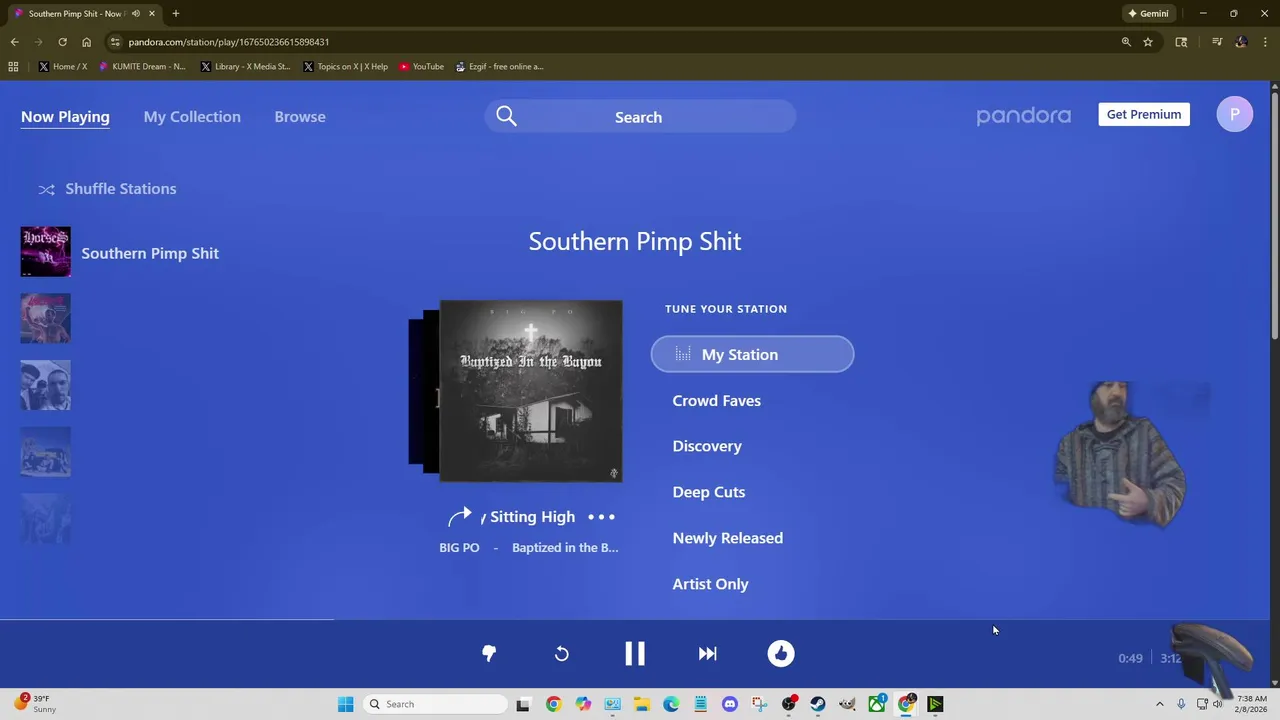Open the Browse tab
Viewport: 1280px width, 720px height.
click(x=300, y=117)
